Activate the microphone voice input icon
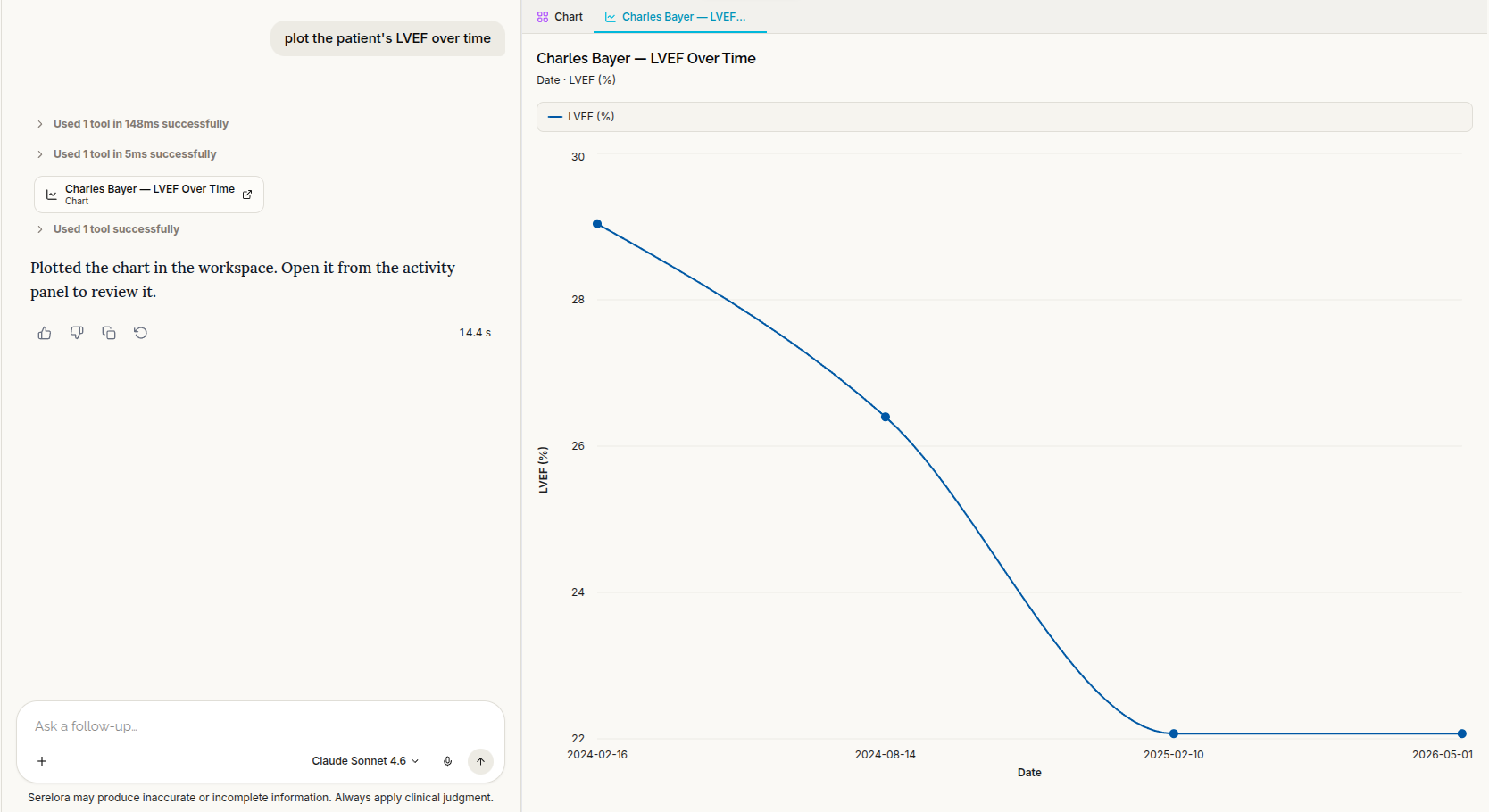1489x812 pixels. pyautogui.click(x=448, y=761)
